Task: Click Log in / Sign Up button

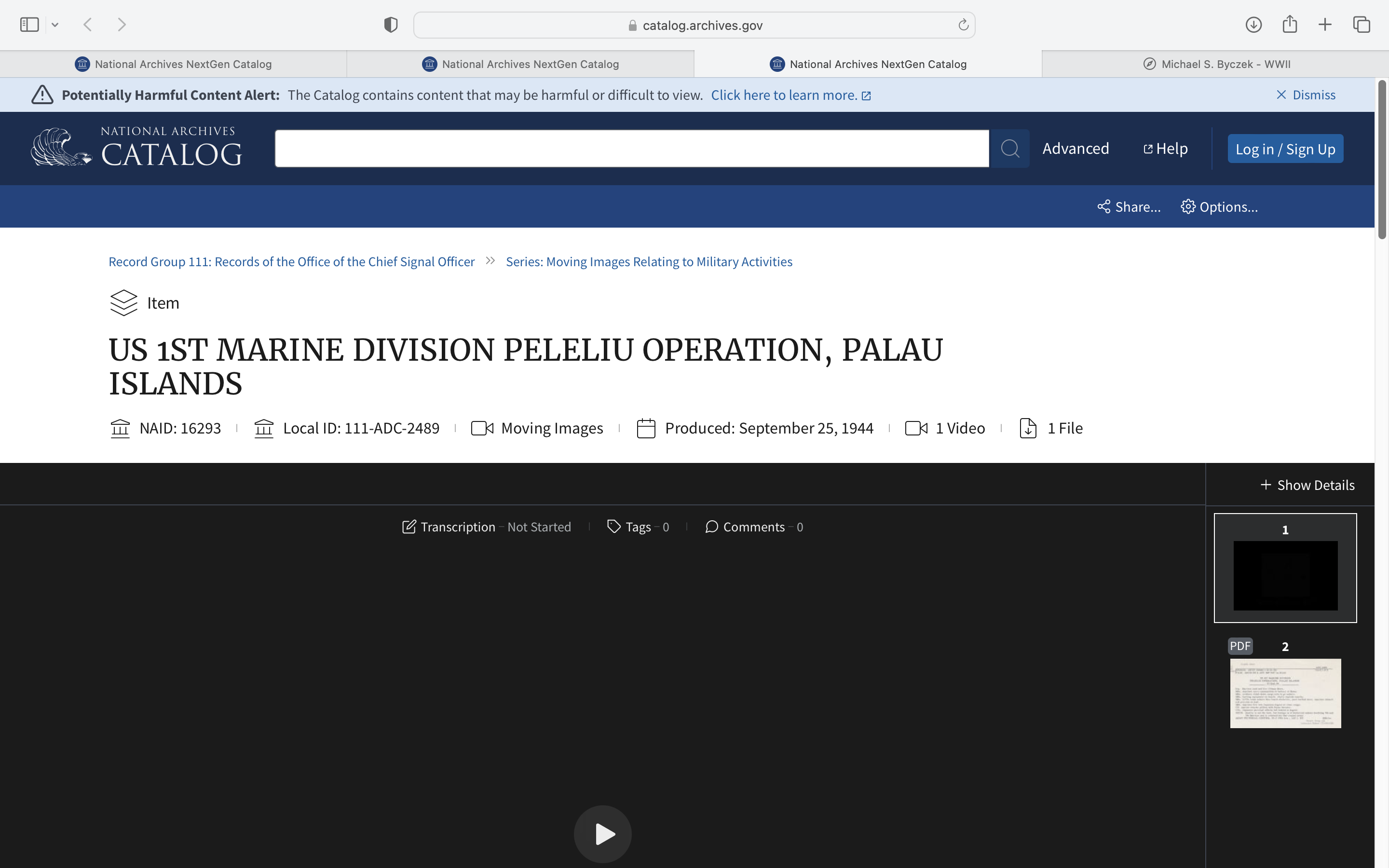Action: pos(1284,149)
